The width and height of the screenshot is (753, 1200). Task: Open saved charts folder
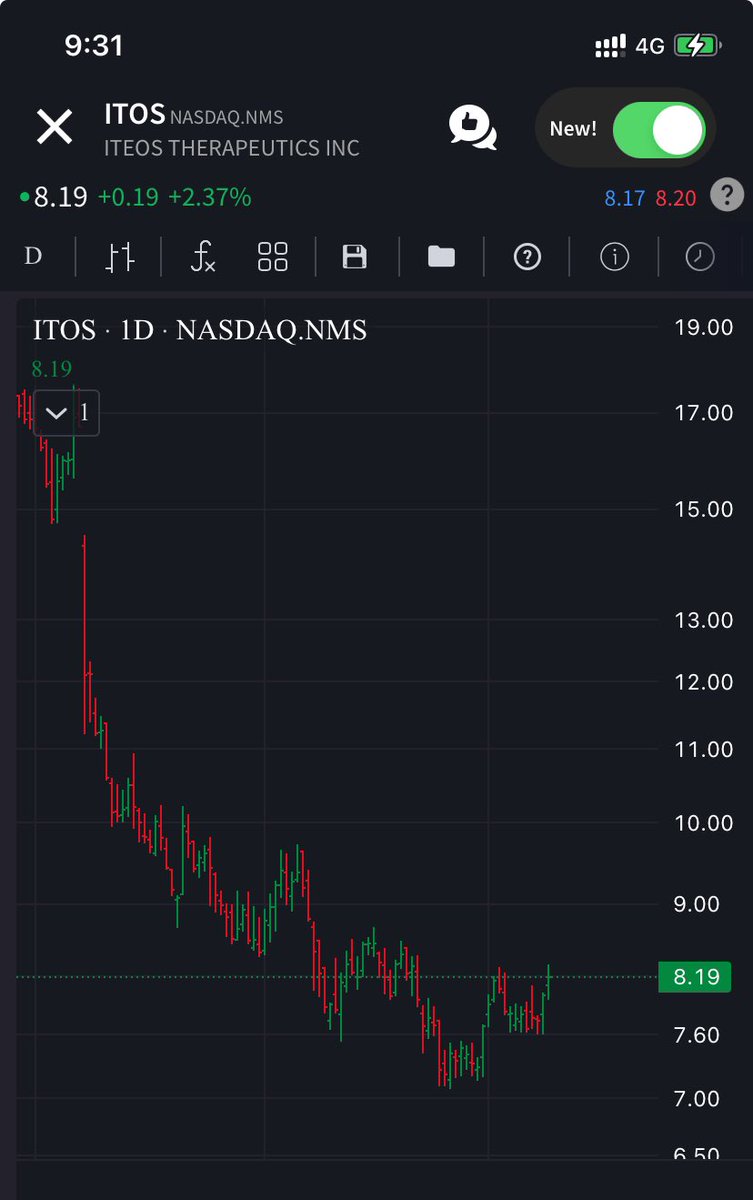[441, 257]
